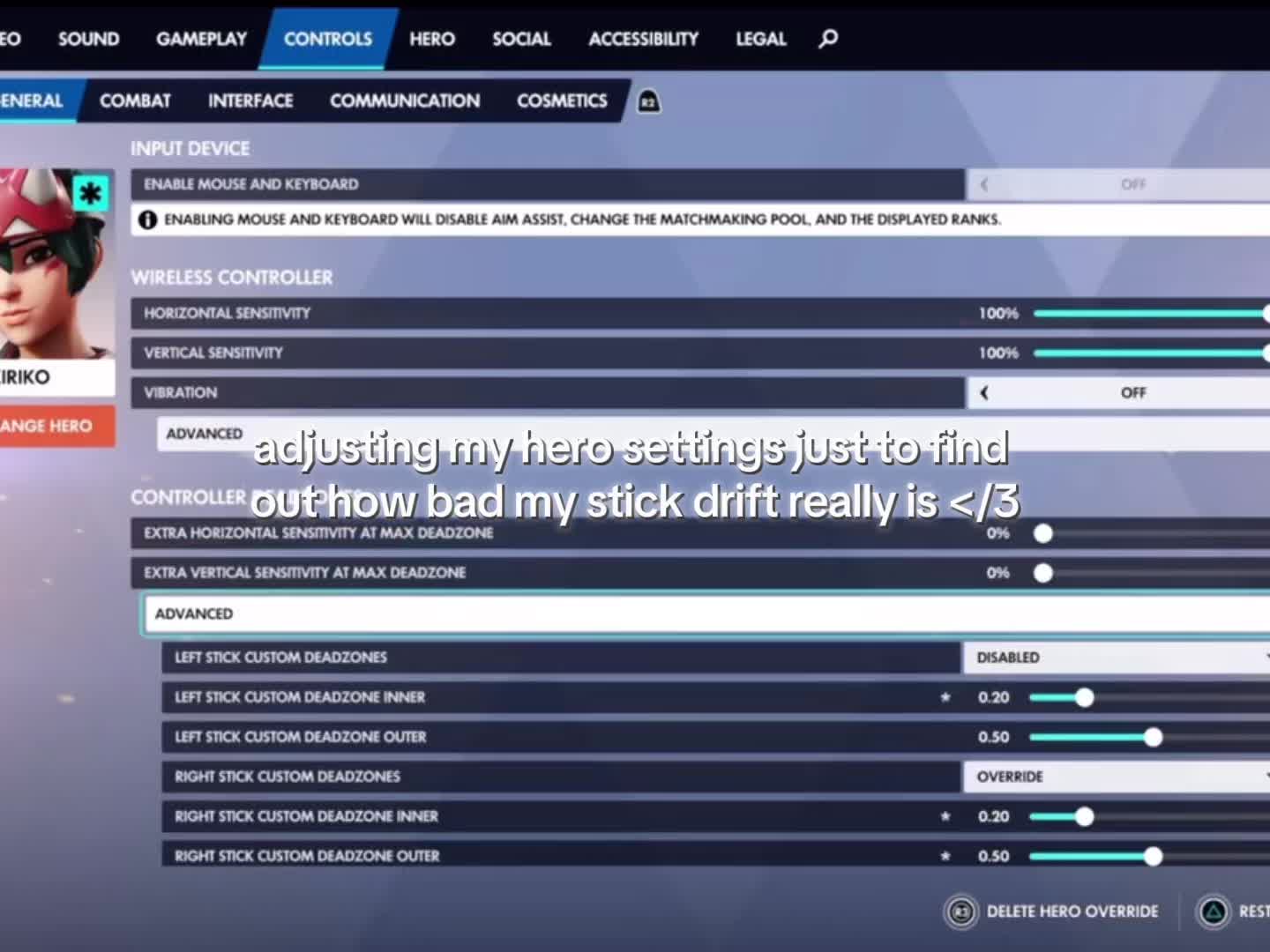Toggle the Vibration OFF value

1133,393
